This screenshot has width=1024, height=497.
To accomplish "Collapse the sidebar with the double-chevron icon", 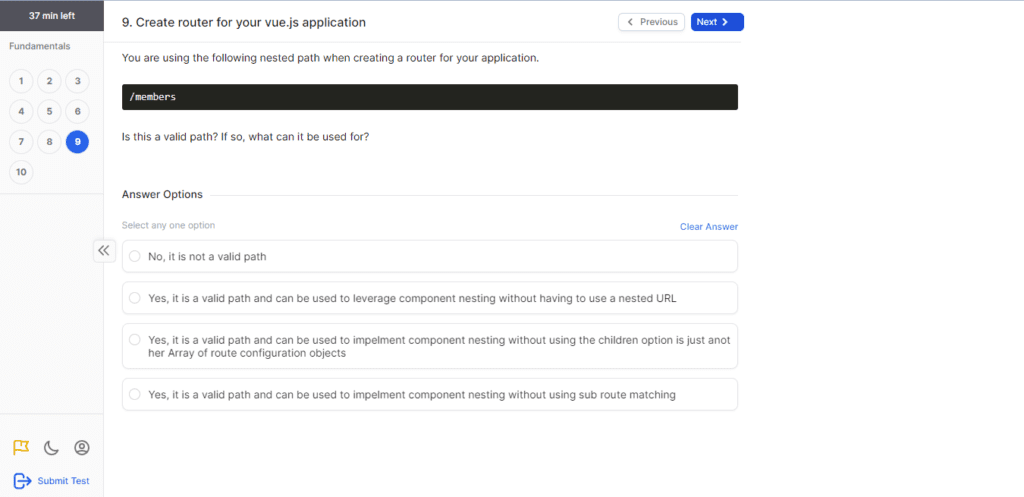I will (104, 251).
